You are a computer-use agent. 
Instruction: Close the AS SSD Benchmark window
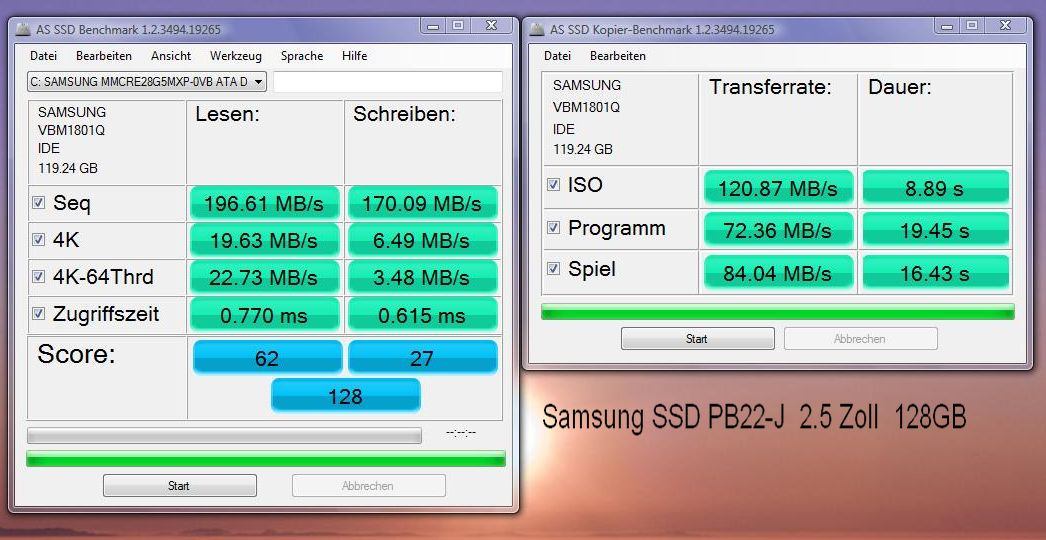pos(492,26)
